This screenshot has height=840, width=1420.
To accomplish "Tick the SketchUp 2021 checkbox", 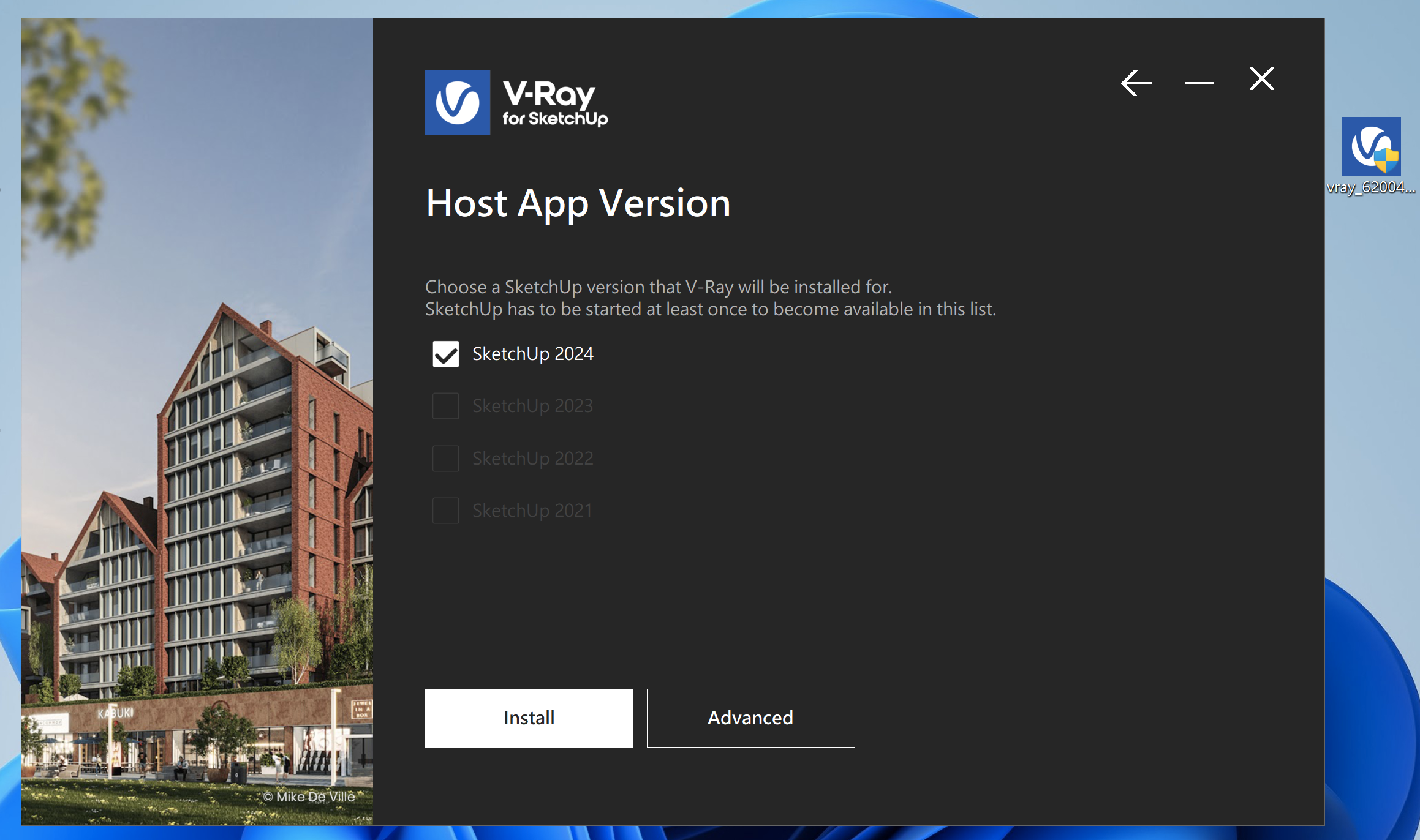I will (x=446, y=511).
